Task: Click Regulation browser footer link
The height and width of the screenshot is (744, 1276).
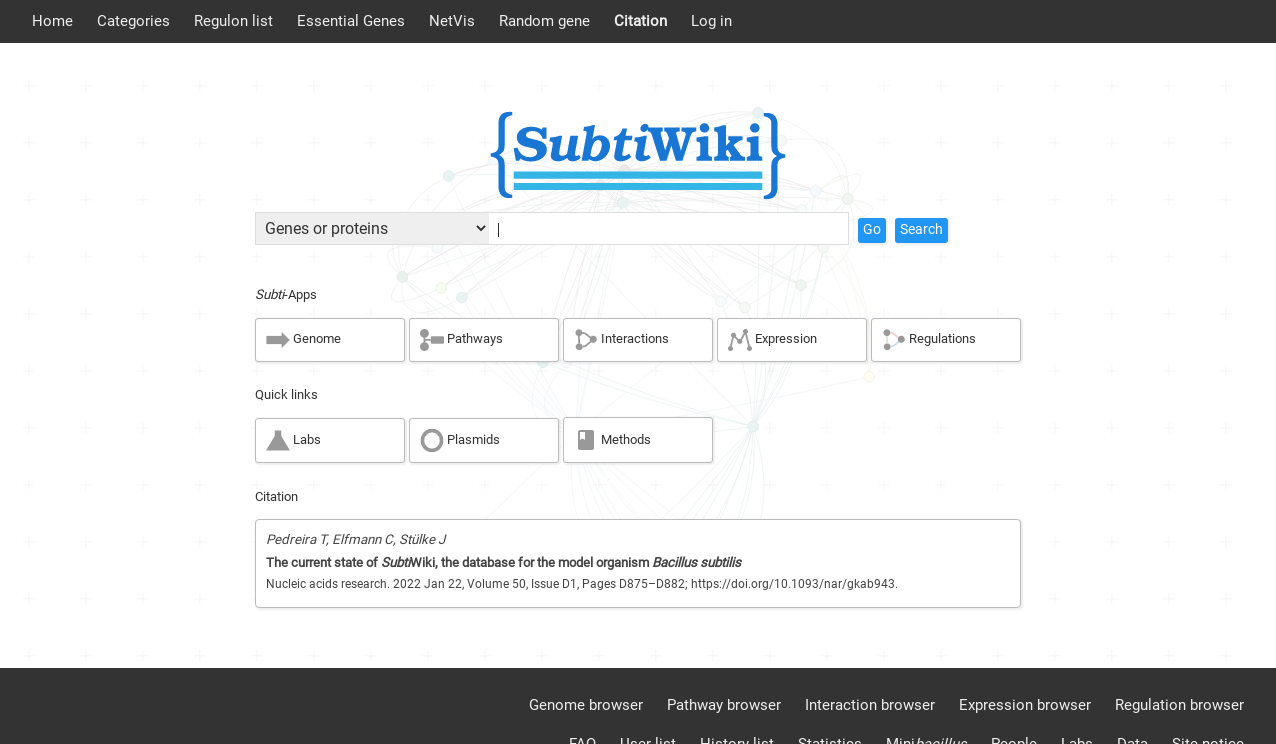Action: [1179, 705]
